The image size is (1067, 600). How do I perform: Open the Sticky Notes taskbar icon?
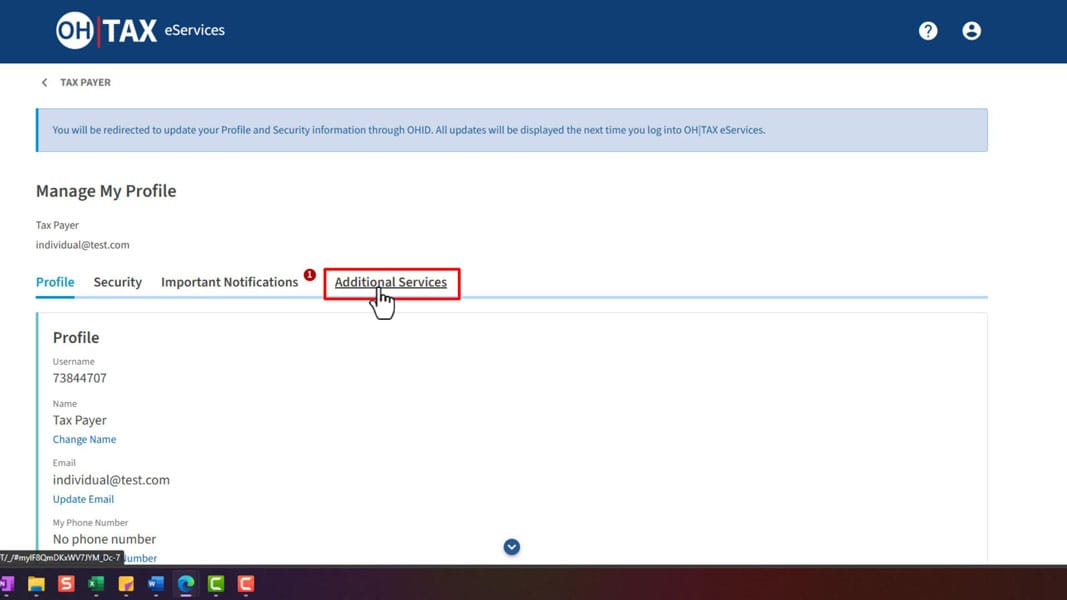[126, 584]
